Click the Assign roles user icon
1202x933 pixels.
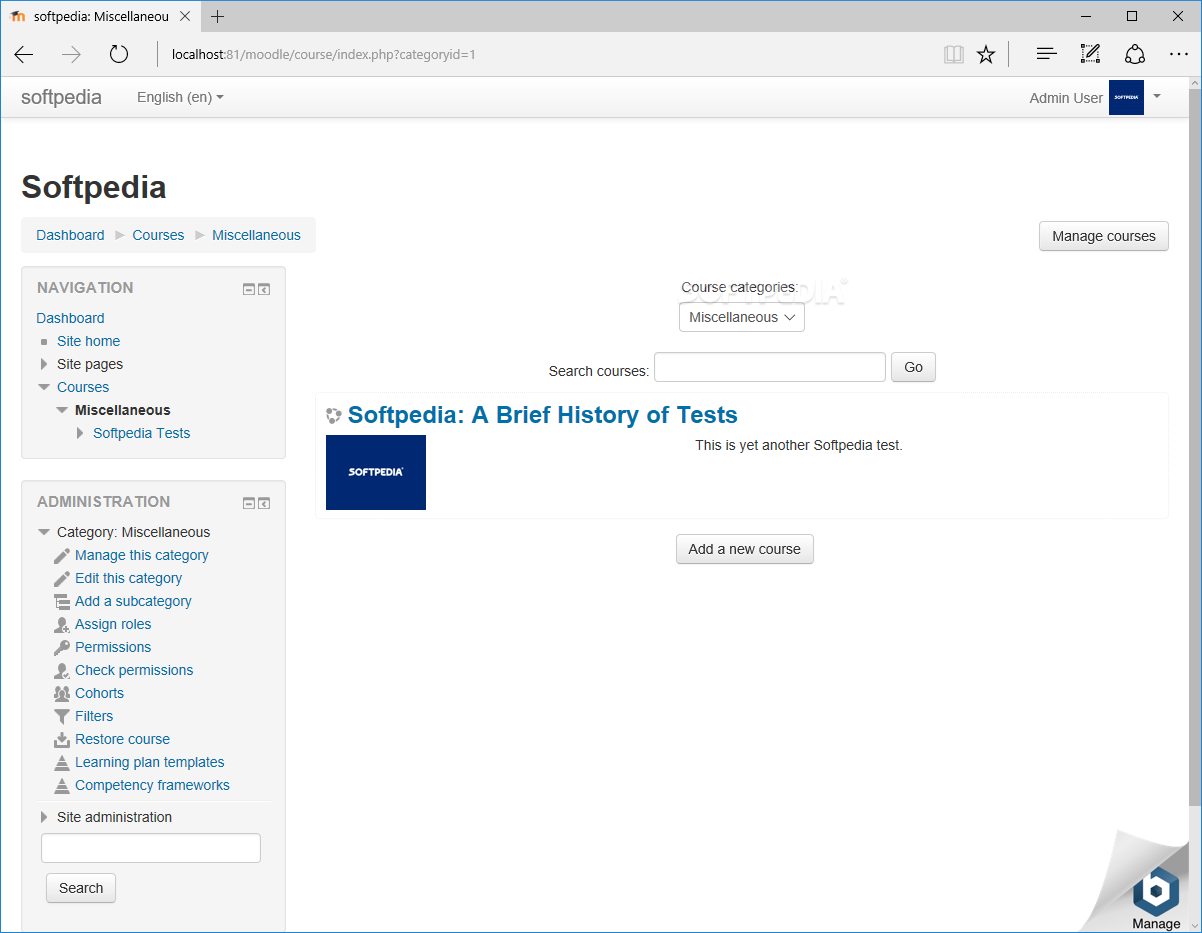pos(62,625)
